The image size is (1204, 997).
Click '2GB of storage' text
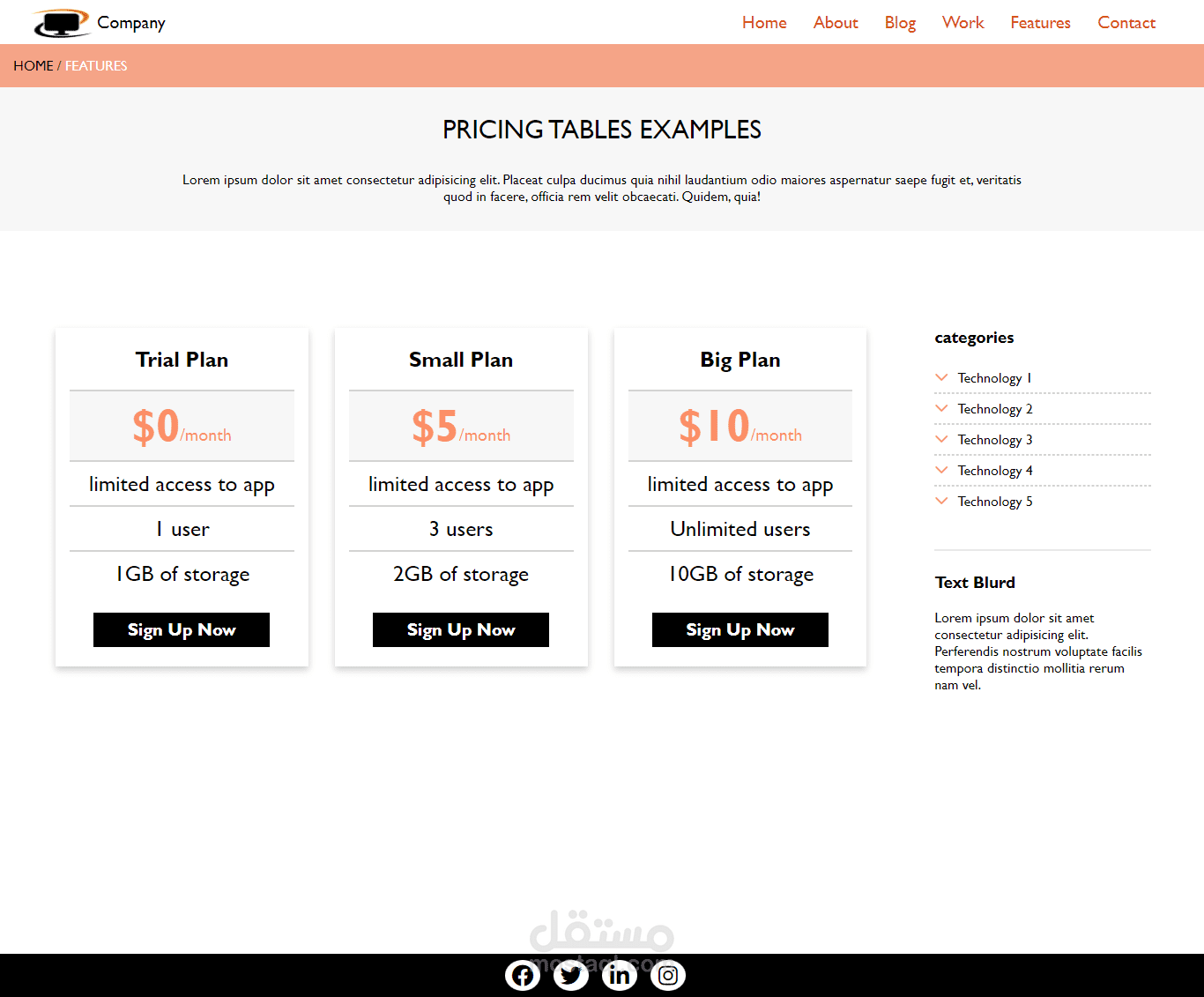[461, 575]
